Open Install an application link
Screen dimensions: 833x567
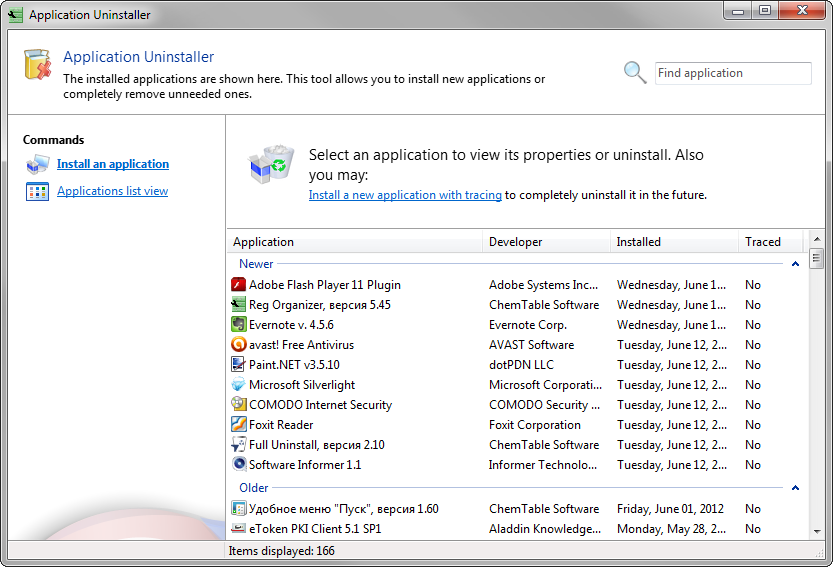(113, 164)
